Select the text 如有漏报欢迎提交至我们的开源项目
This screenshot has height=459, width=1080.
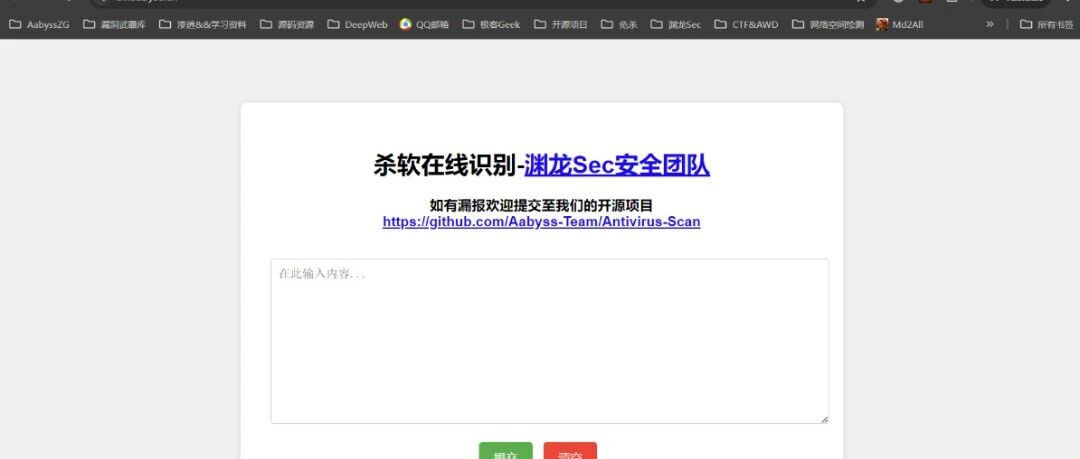pos(541,205)
